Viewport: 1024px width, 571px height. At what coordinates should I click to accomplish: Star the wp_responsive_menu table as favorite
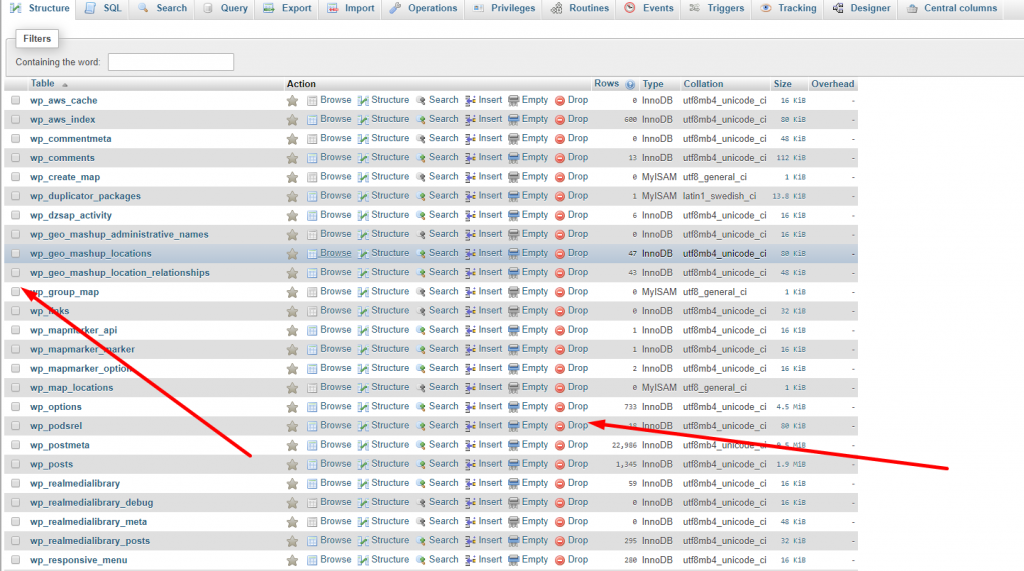pos(292,560)
